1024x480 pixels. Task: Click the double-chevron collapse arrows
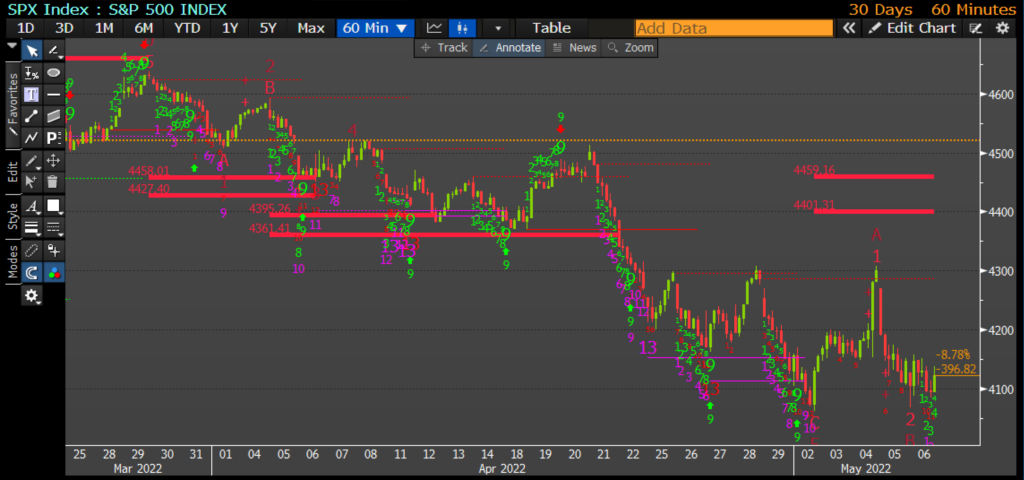(x=849, y=28)
